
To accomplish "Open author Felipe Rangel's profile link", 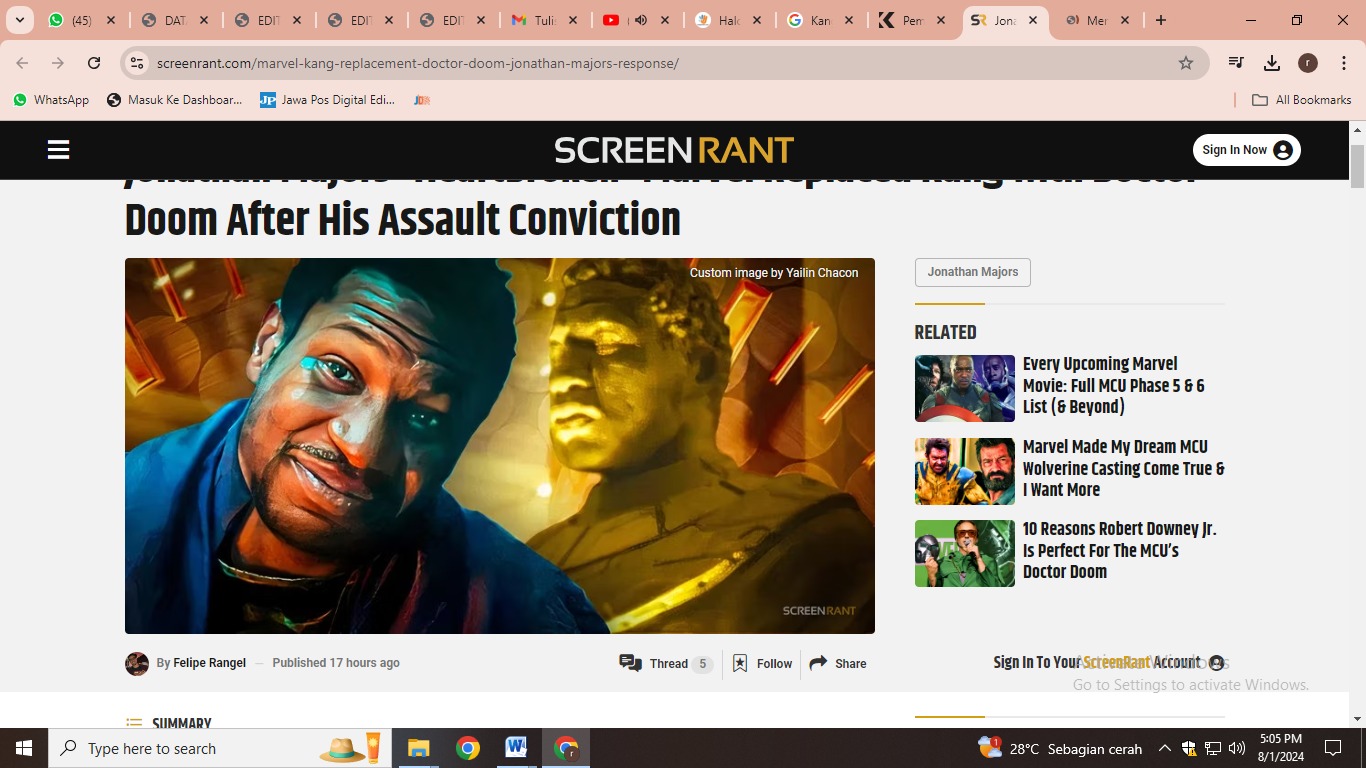I will [209, 663].
